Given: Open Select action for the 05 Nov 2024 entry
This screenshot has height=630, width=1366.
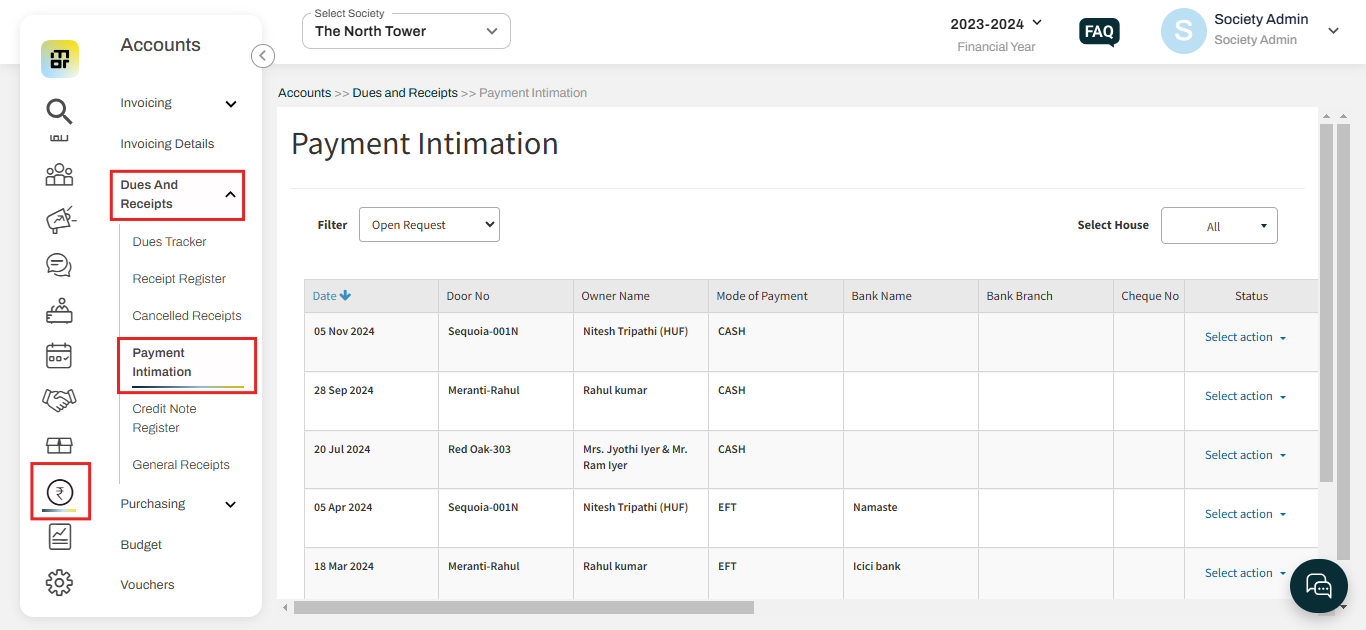Looking at the screenshot, I should tap(1243, 337).
